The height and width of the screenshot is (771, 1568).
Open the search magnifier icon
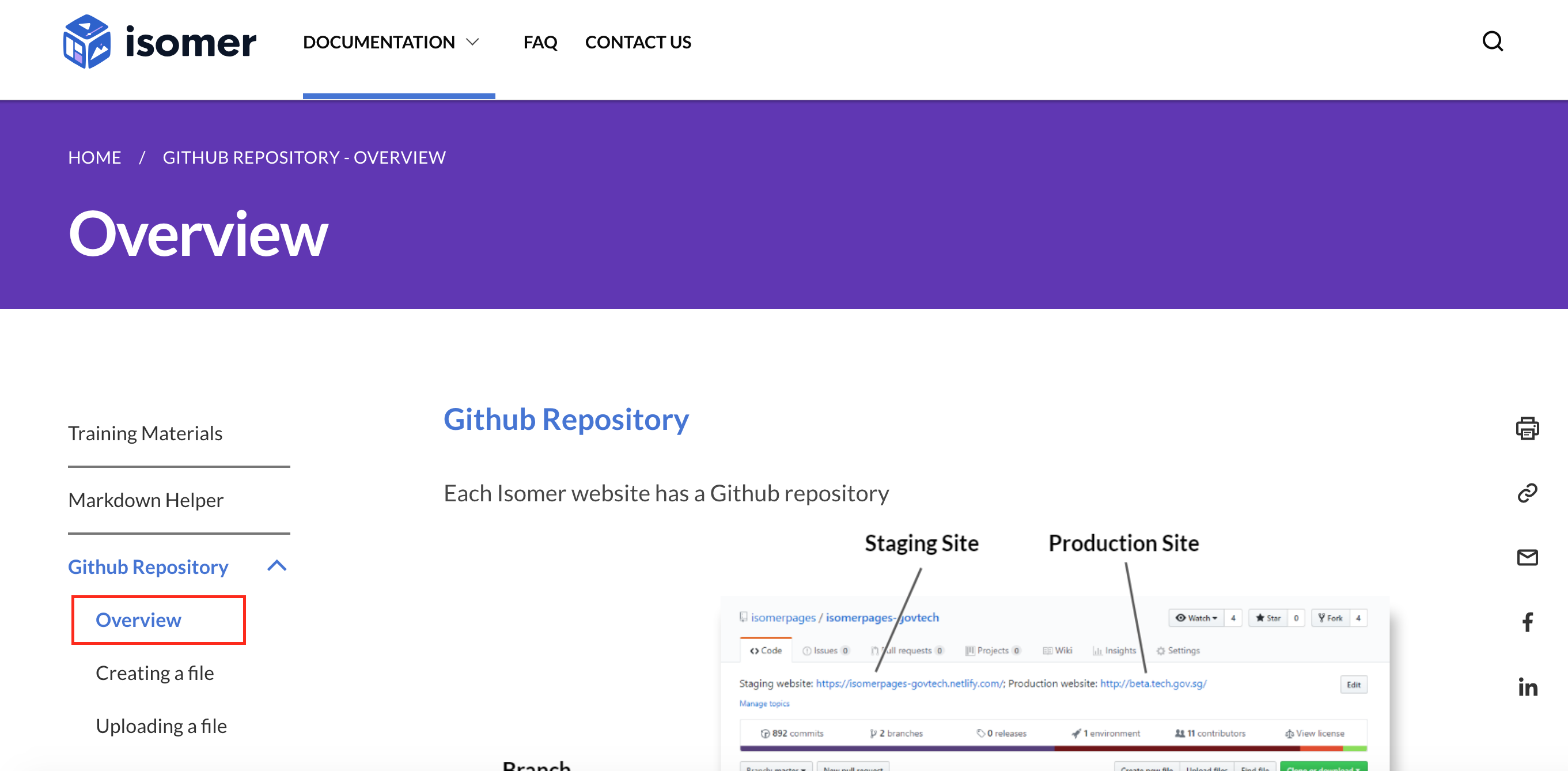point(1492,41)
